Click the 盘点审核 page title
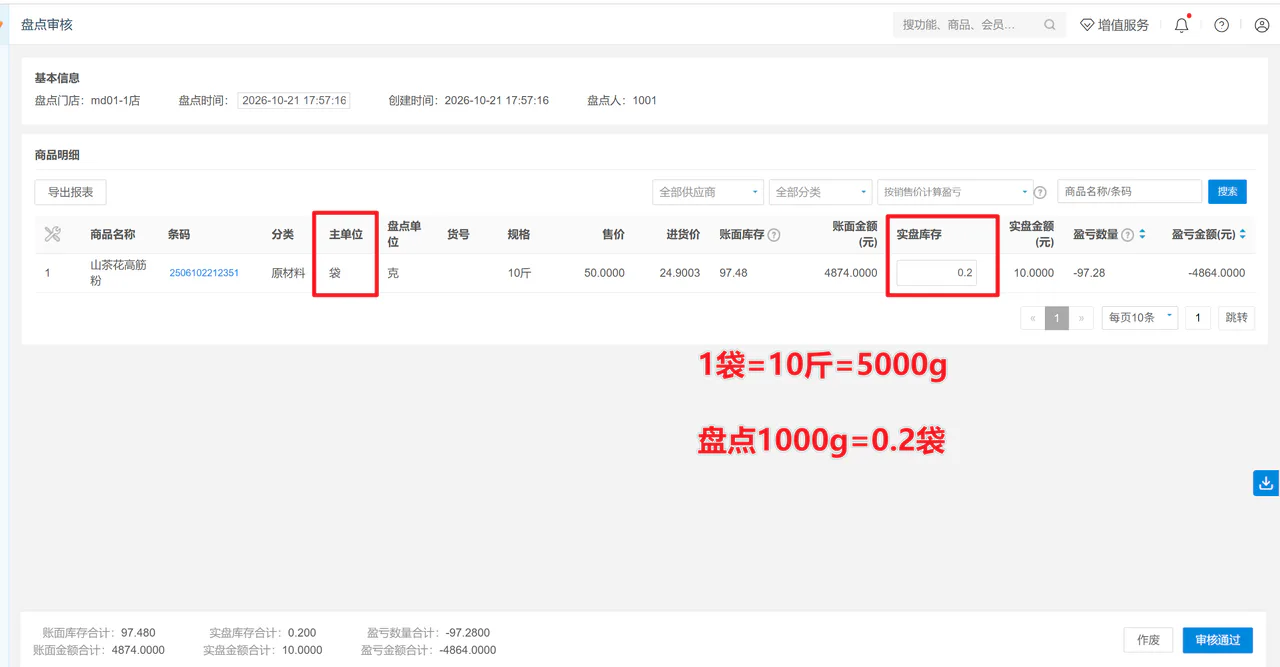 [x=47, y=25]
